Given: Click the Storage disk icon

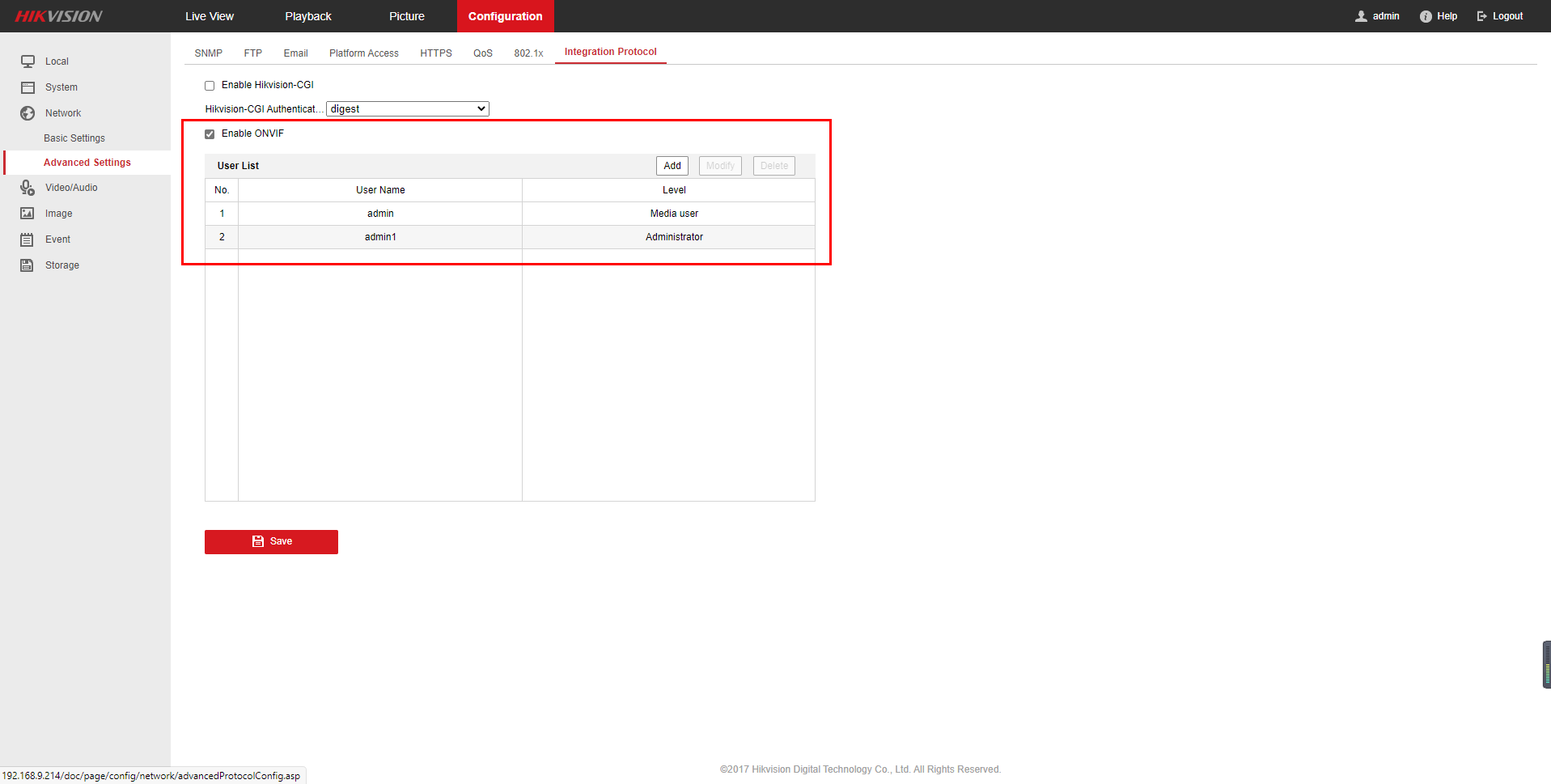Looking at the screenshot, I should point(28,265).
